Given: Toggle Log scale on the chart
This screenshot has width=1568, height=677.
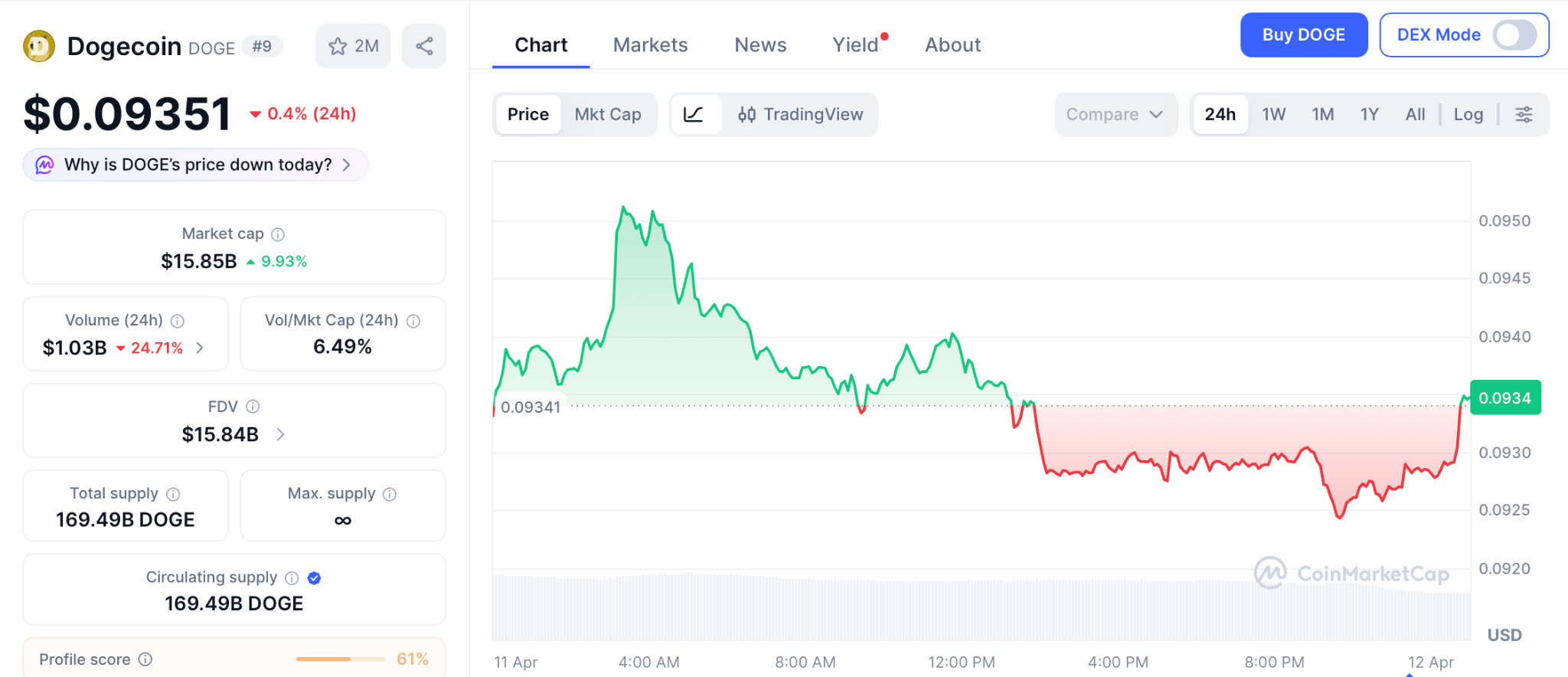Looking at the screenshot, I should 1468,115.
